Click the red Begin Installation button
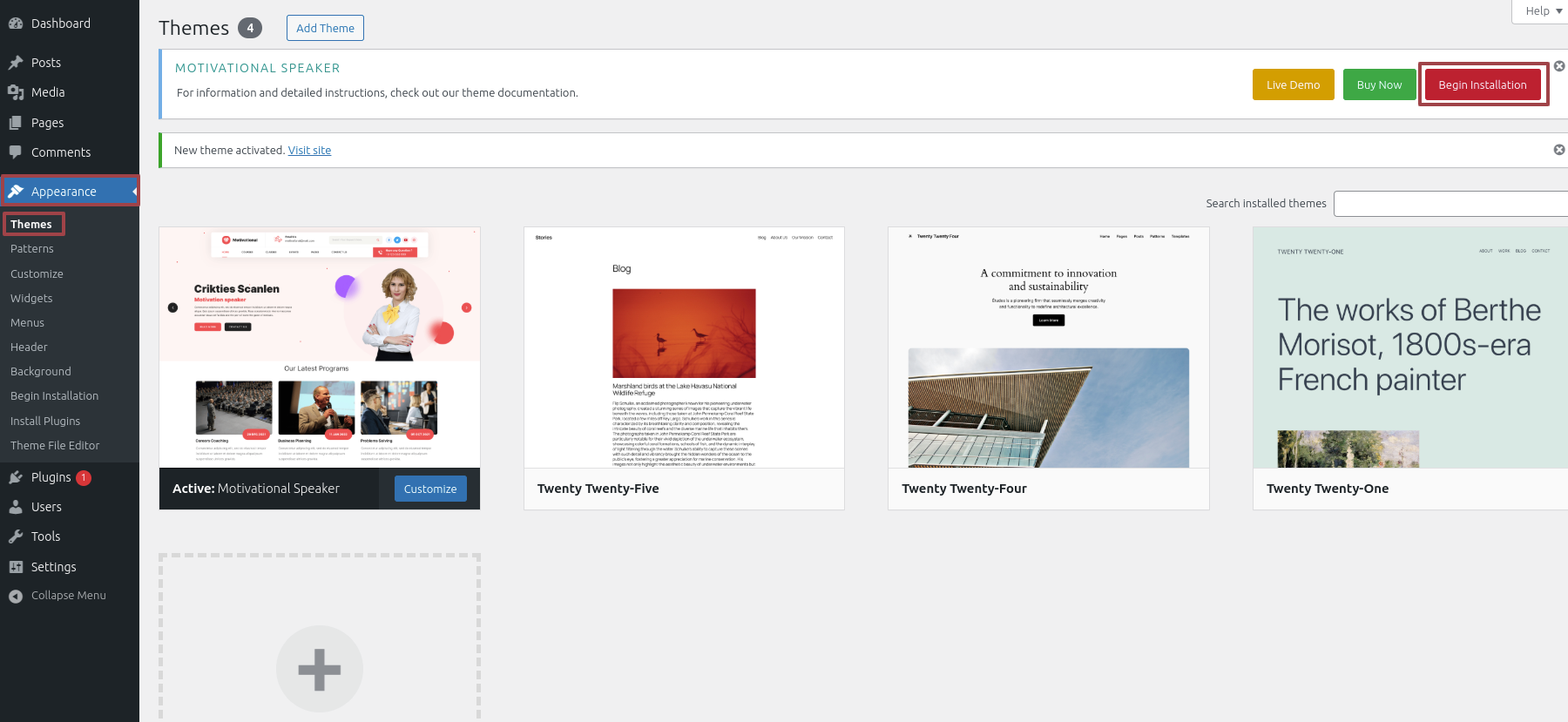1568x722 pixels. [x=1483, y=84]
